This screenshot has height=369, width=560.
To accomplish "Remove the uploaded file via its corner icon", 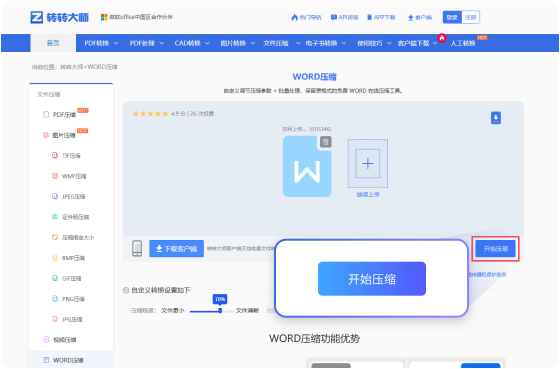I will click(325, 142).
